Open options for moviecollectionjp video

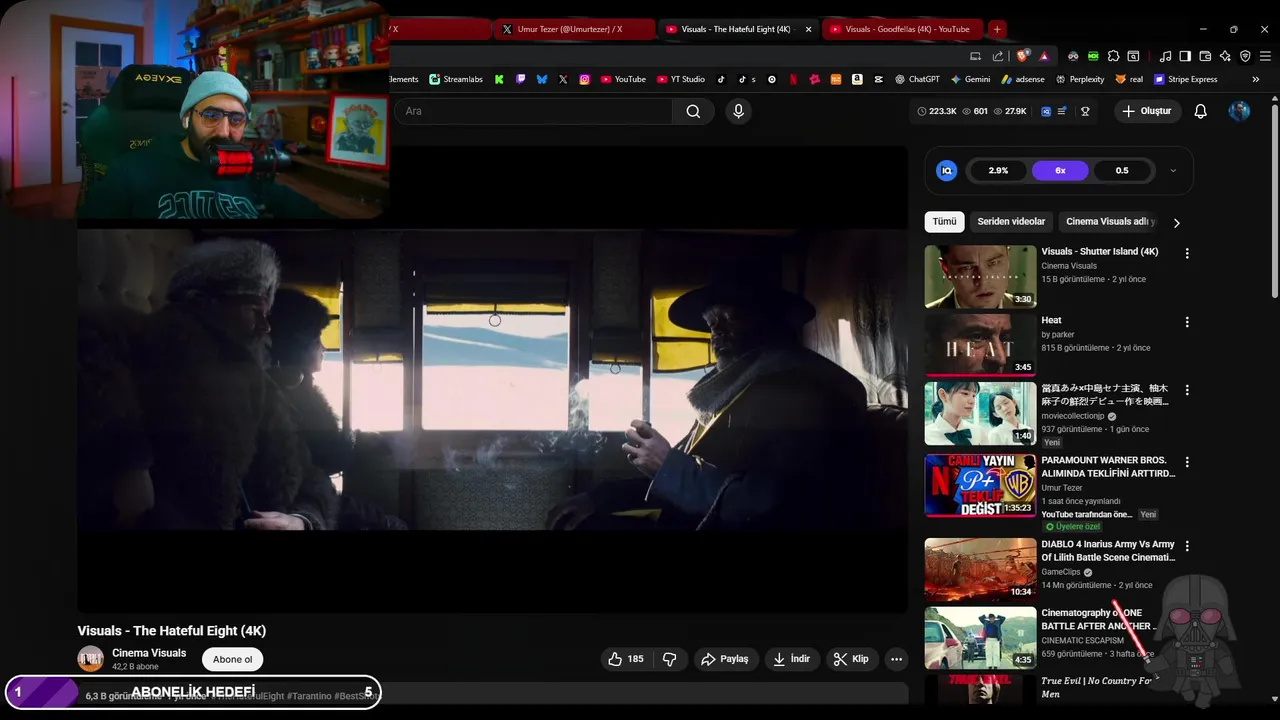(x=1187, y=390)
